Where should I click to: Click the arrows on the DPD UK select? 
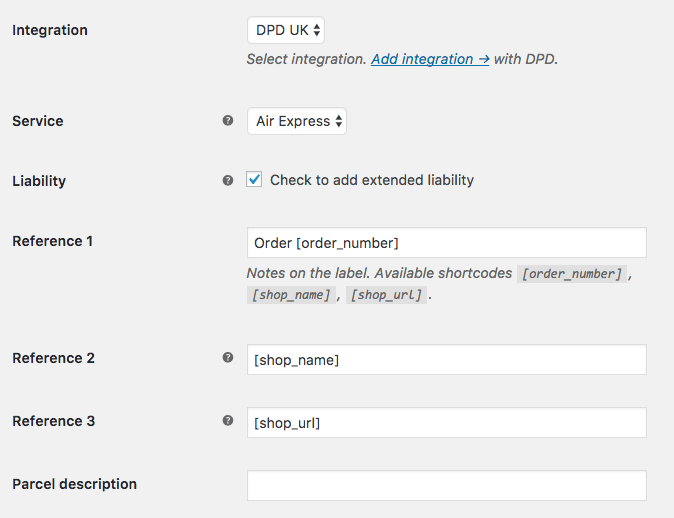click(x=317, y=30)
